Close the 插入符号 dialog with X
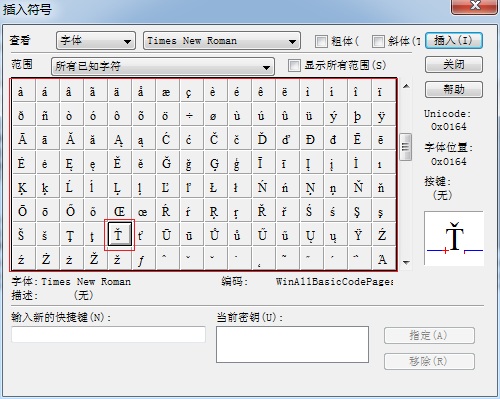 474,6
